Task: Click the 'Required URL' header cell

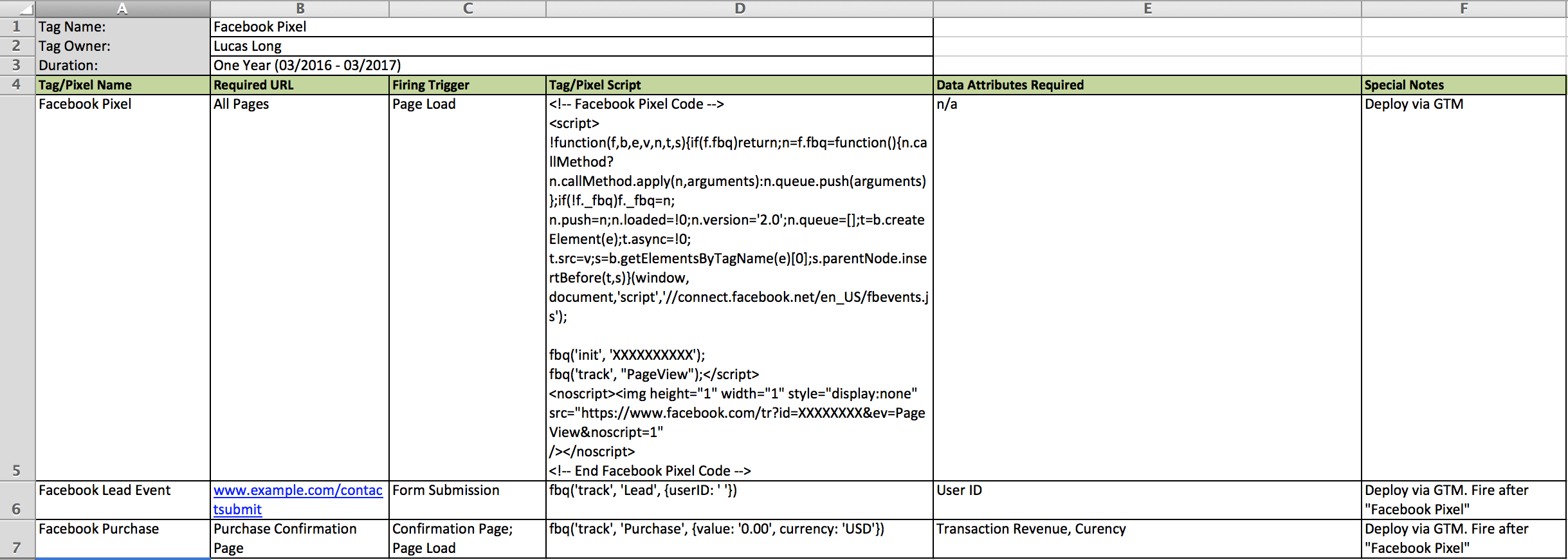Action: 300,85
